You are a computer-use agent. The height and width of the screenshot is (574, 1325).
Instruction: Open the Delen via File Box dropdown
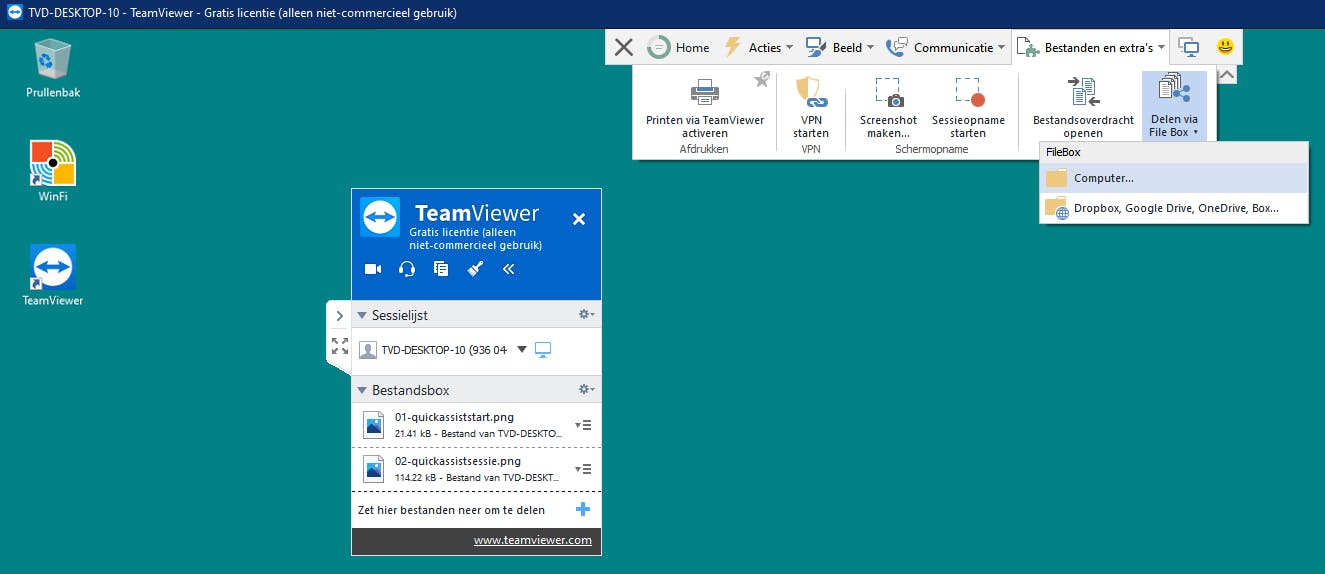pyautogui.click(x=1174, y=106)
